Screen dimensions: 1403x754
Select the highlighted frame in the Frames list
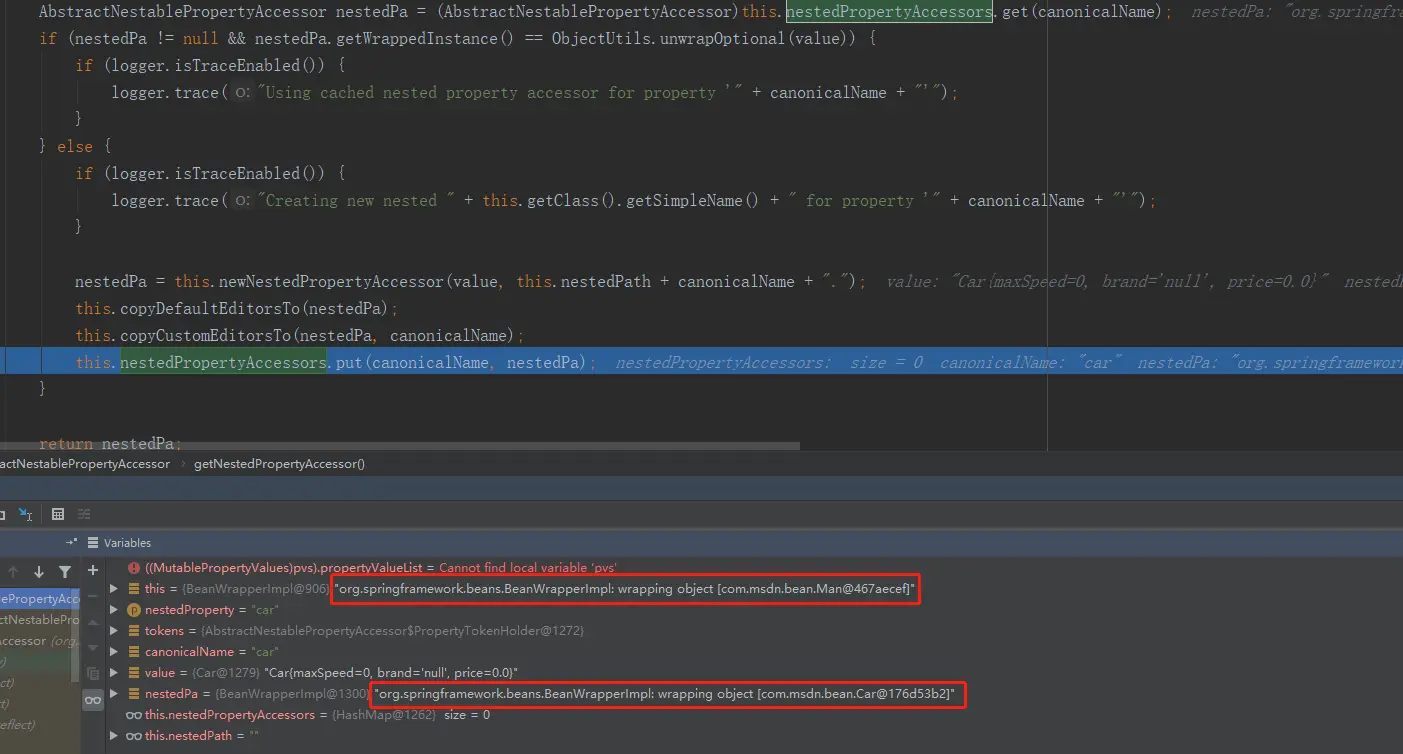pos(40,599)
